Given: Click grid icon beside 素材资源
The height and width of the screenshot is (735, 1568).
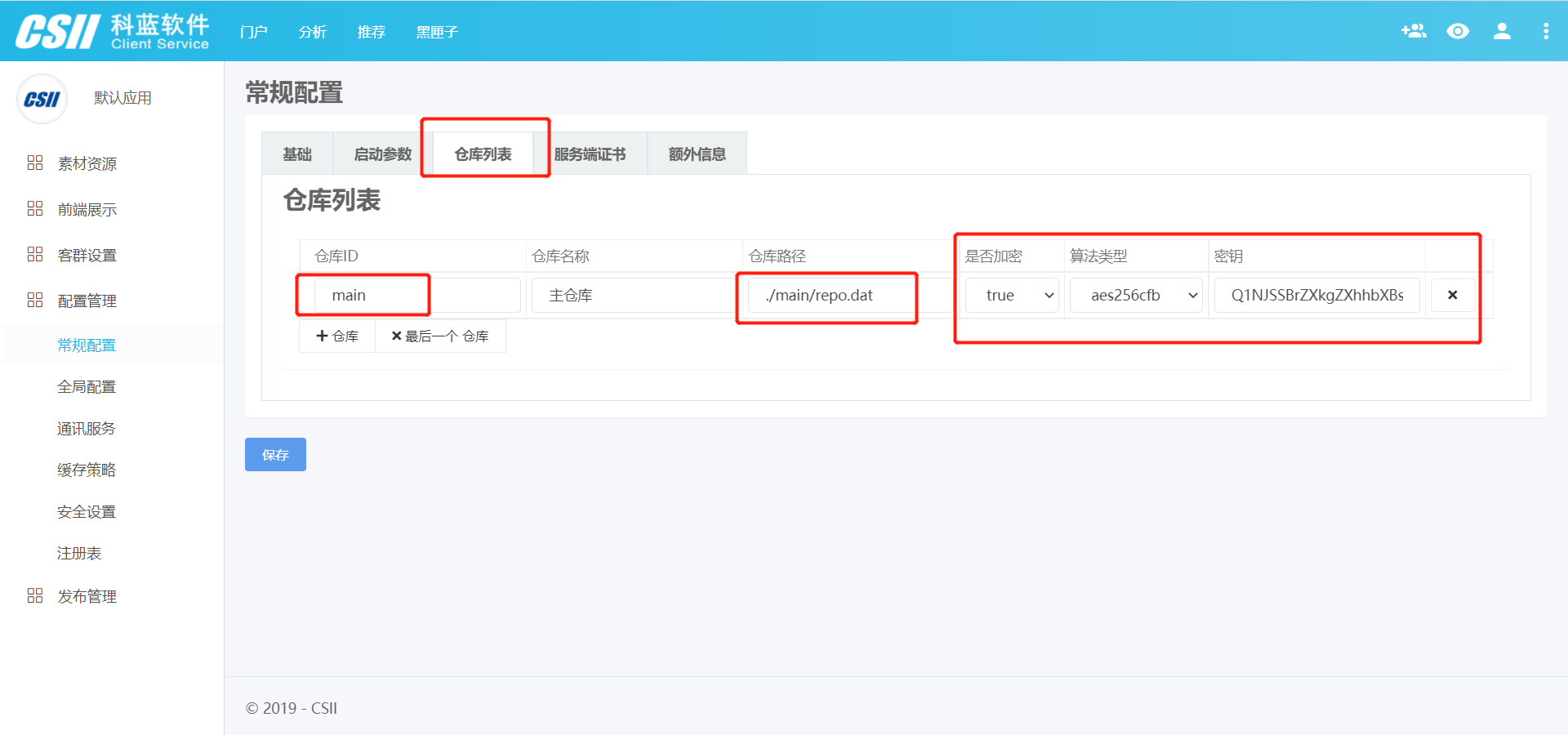Looking at the screenshot, I should click(34, 163).
